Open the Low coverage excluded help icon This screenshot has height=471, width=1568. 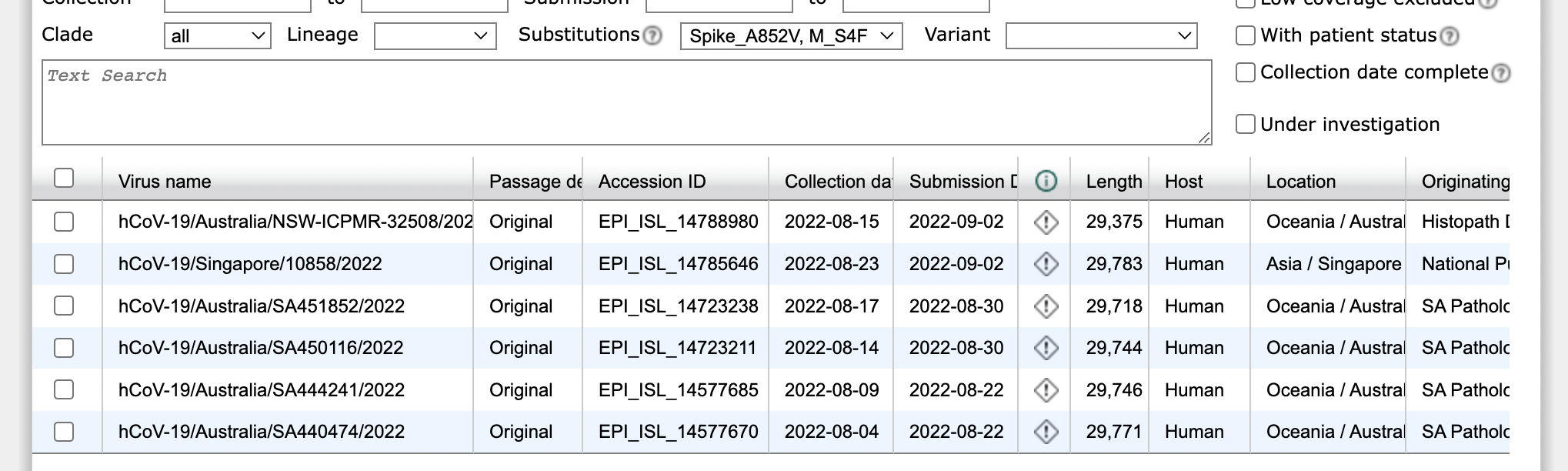pyautogui.click(x=1490, y=3)
